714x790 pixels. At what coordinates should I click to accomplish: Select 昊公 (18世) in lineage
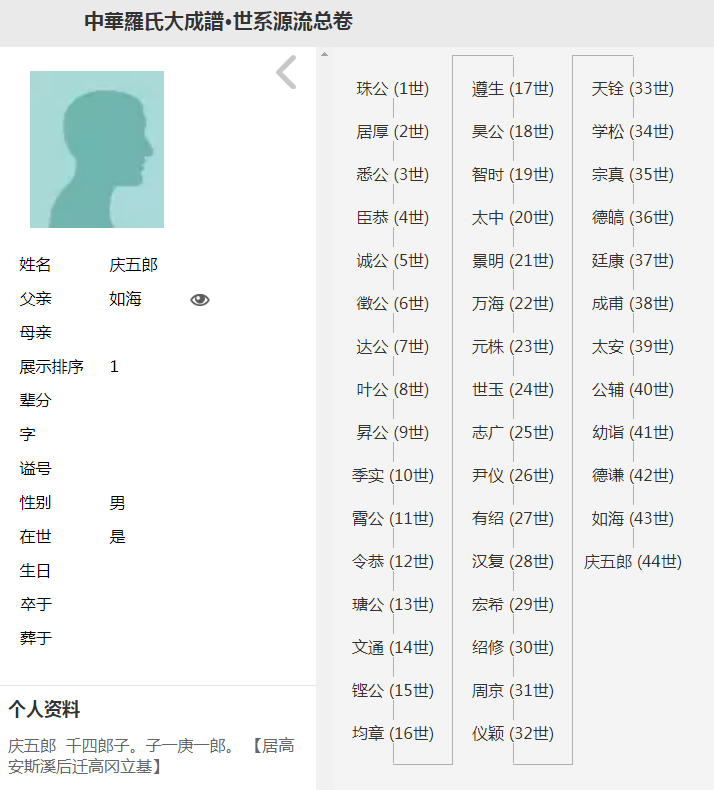tap(512, 131)
